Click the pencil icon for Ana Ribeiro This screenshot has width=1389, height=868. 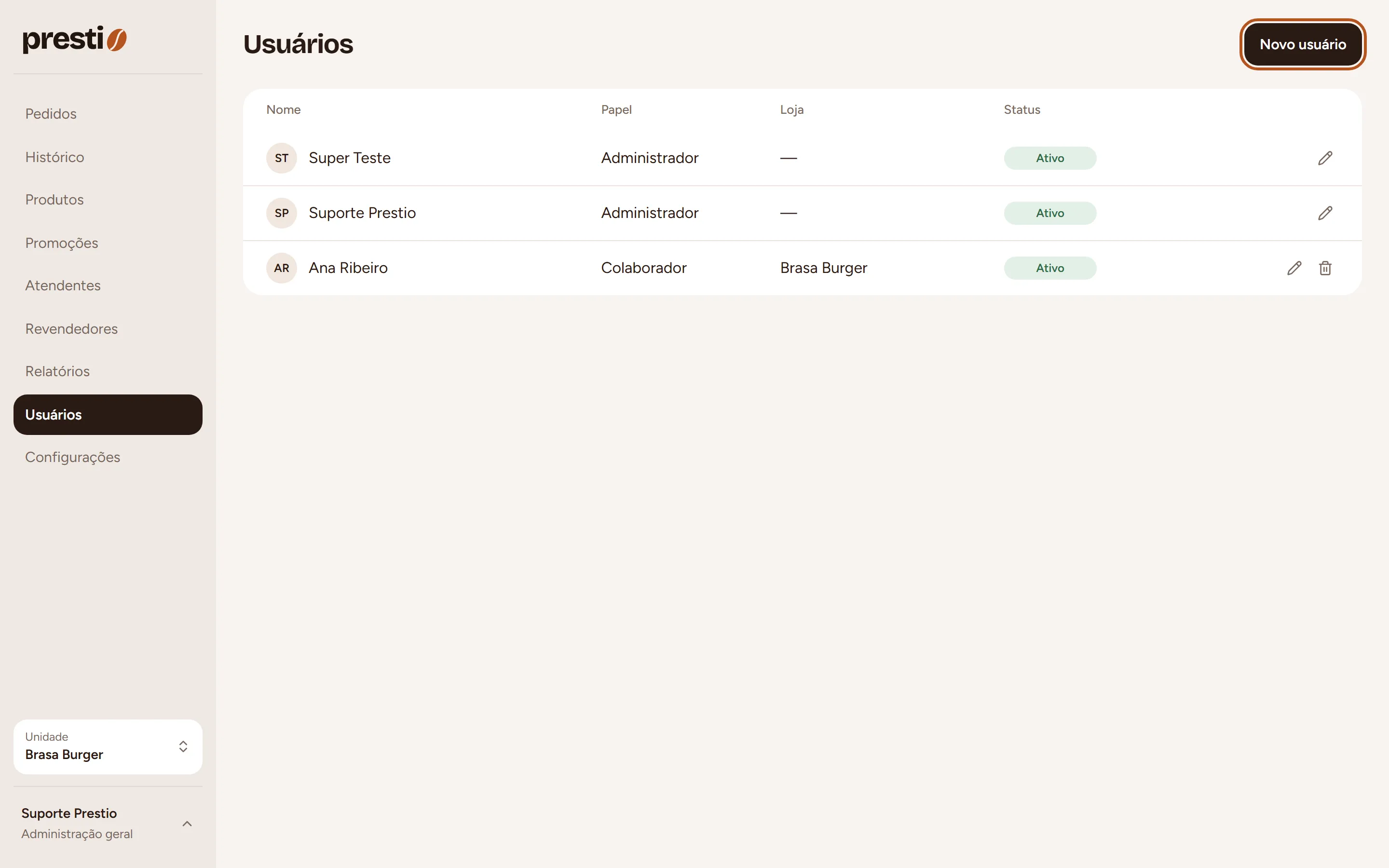(1294, 268)
